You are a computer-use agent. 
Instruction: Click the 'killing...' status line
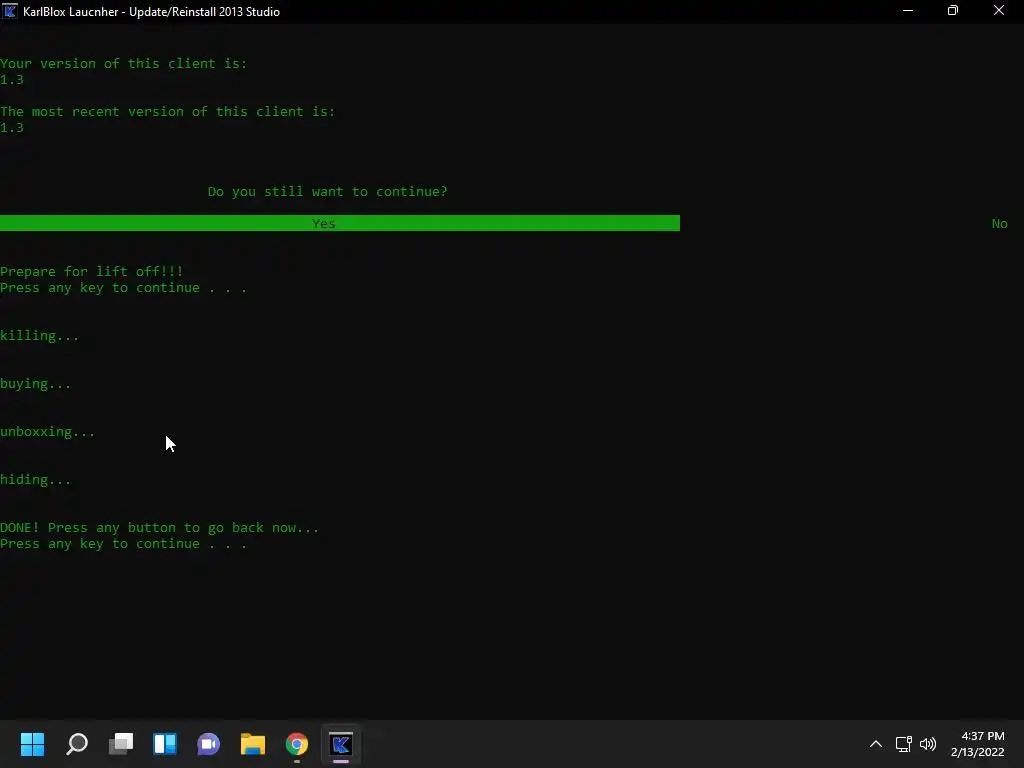pos(39,336)
